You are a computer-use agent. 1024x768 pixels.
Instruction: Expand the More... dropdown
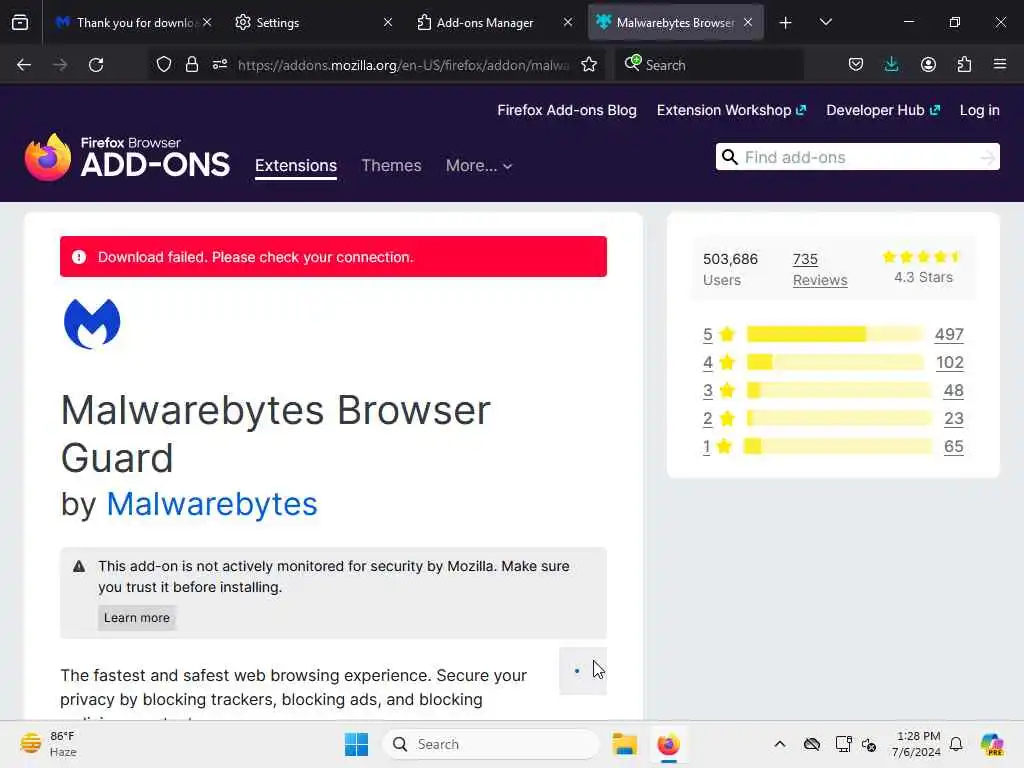point(479,165)
